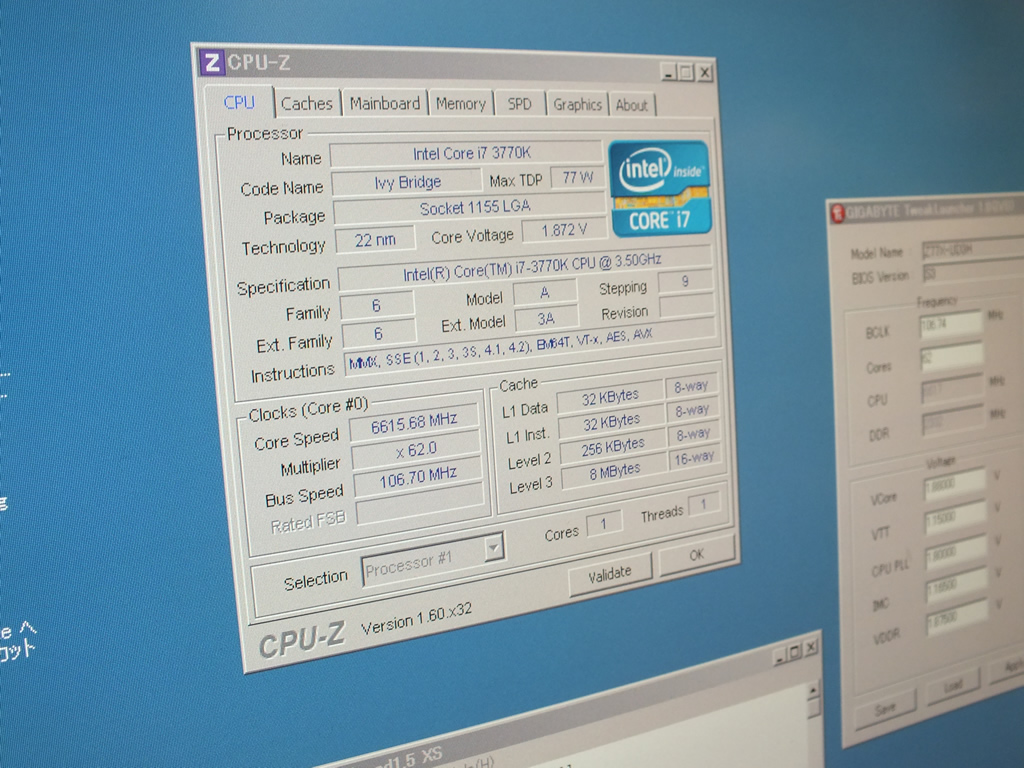Click Load in Gigabyte TweakLauncher
1024x768 pixels.
953,686
